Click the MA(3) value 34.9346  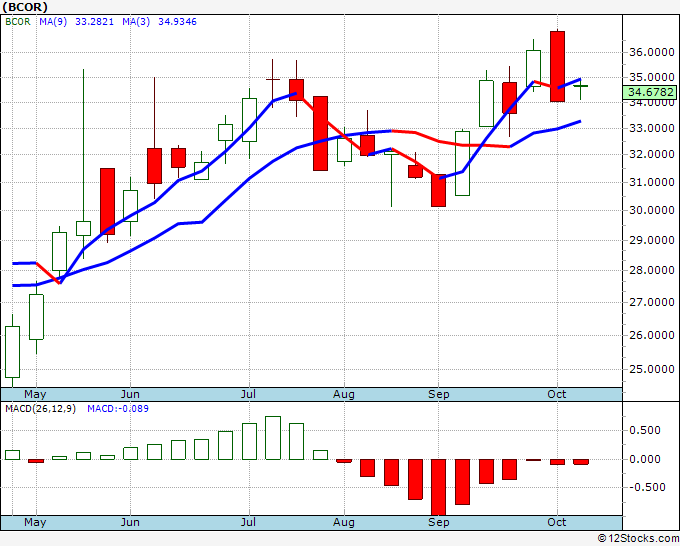click(177, 21)
